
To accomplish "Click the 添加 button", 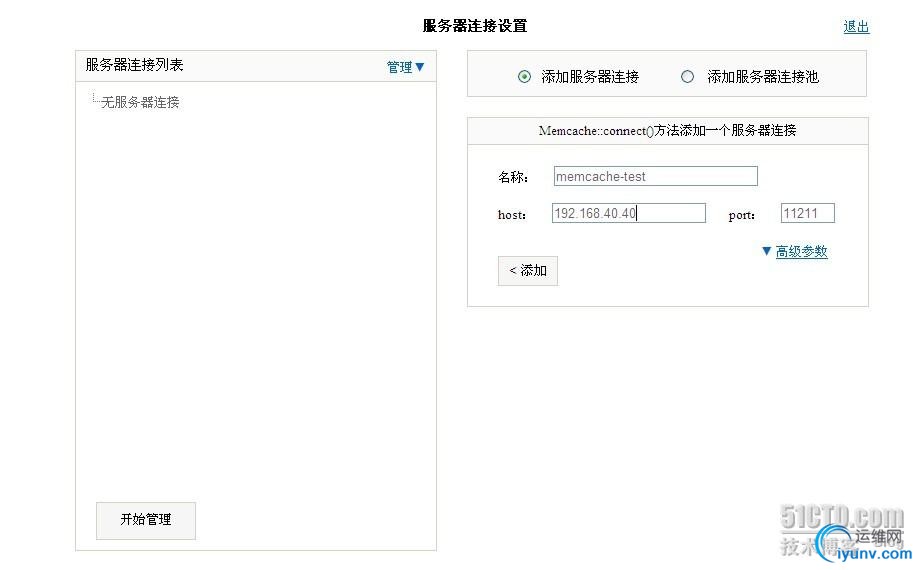I will click(x=527, y=271).
